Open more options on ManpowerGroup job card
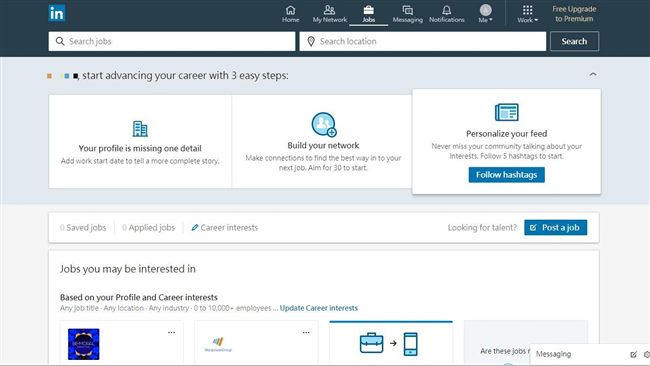 pos(306,332)
